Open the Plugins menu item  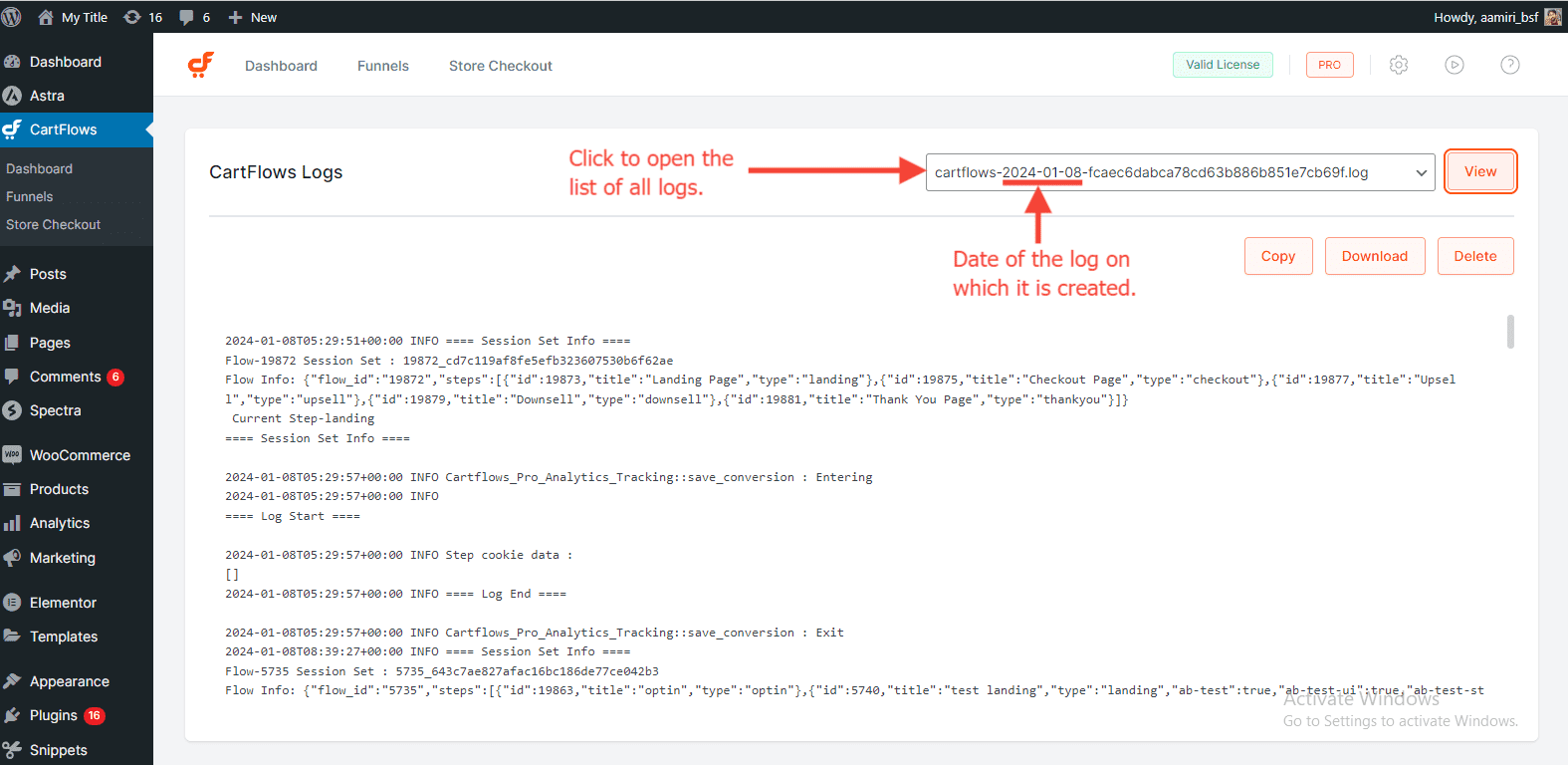pos(54,715)
